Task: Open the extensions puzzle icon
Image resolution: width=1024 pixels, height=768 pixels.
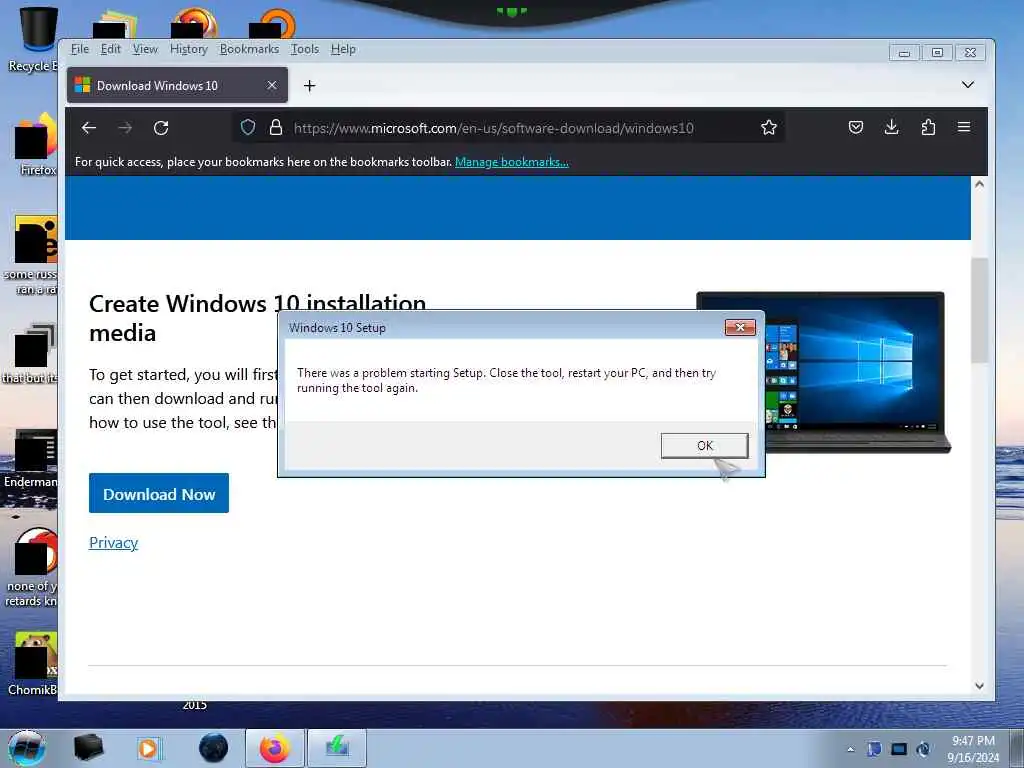Action: (x=928, y=127)
